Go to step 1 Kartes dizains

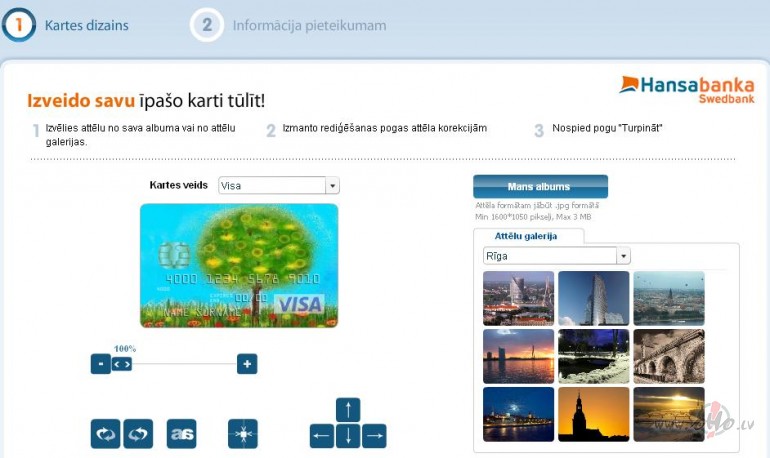pos(65,25)
